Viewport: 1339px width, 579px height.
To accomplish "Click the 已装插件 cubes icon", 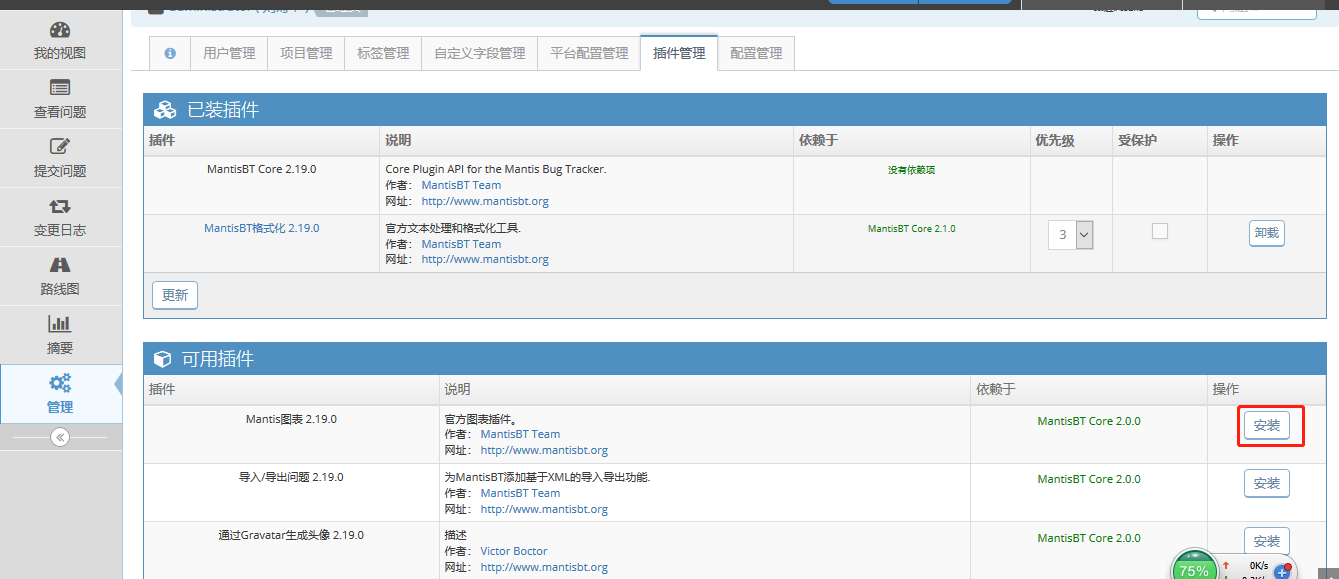I will [165, 110].
